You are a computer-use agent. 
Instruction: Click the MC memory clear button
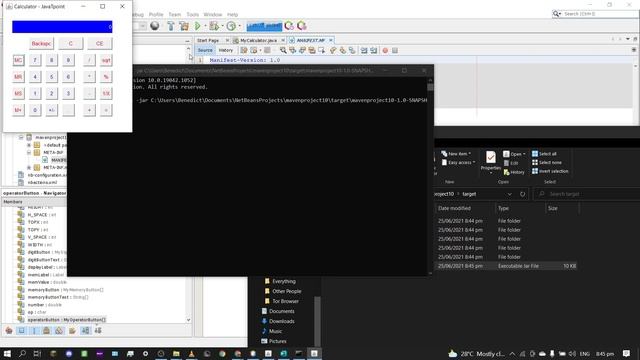18,60
